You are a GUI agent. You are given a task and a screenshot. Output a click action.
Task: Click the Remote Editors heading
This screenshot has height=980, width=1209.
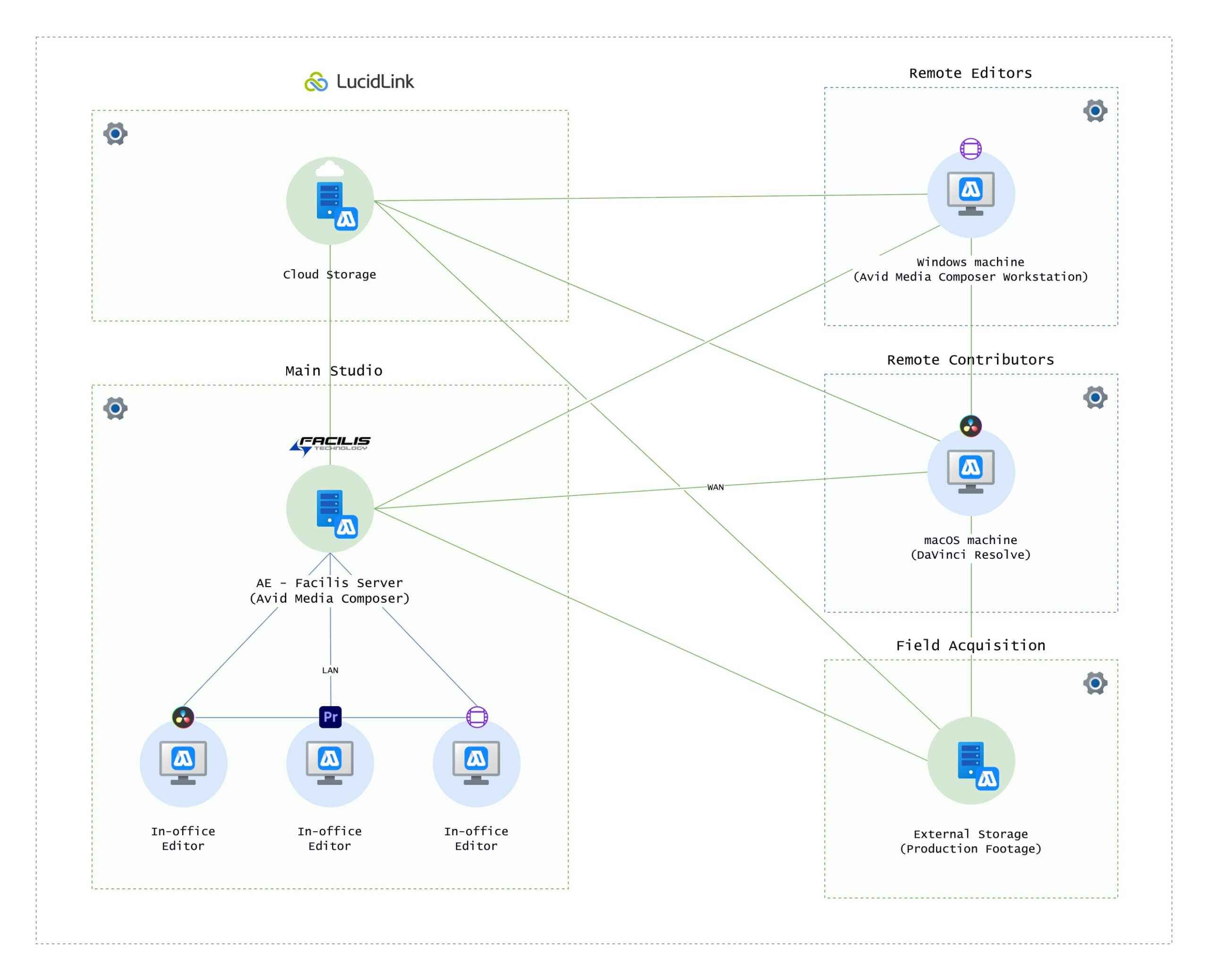(971, 72)
